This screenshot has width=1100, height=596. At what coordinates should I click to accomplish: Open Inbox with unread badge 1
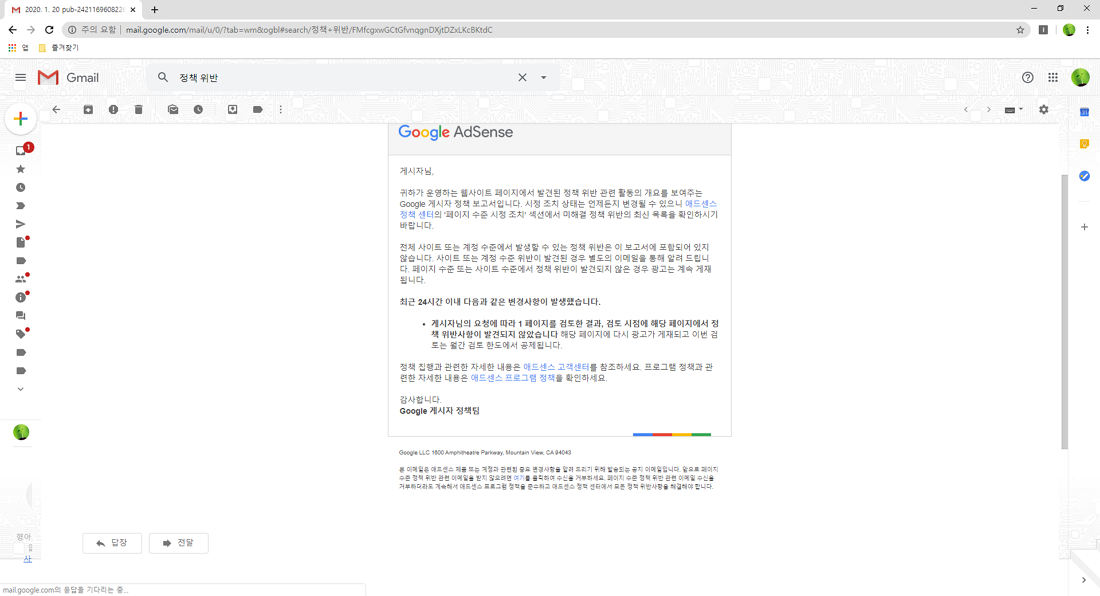tap(22, 150)
